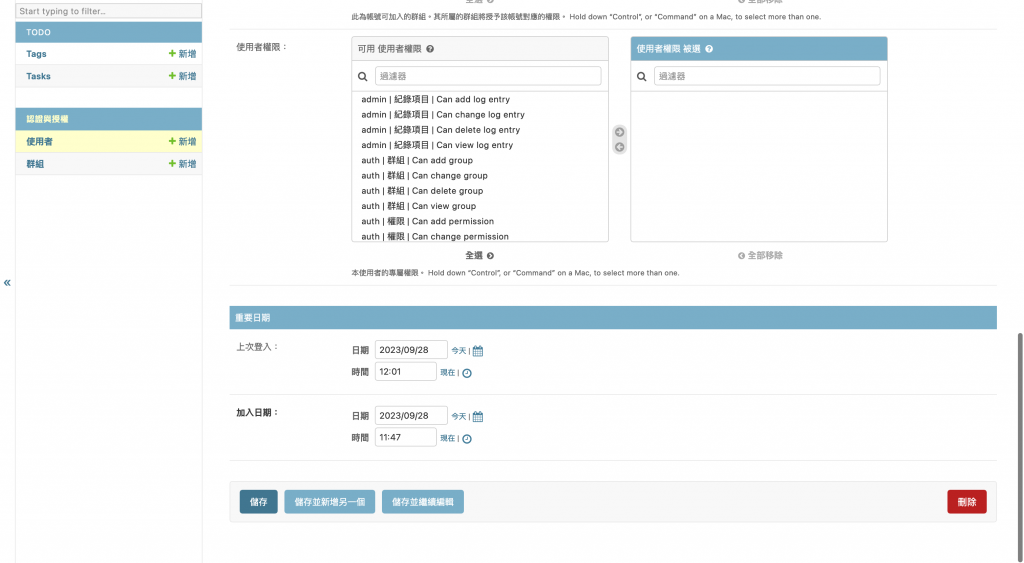Screen dimensions: 1024x563
Task: Click the add link beside 使用者
Action: (182, 141)
